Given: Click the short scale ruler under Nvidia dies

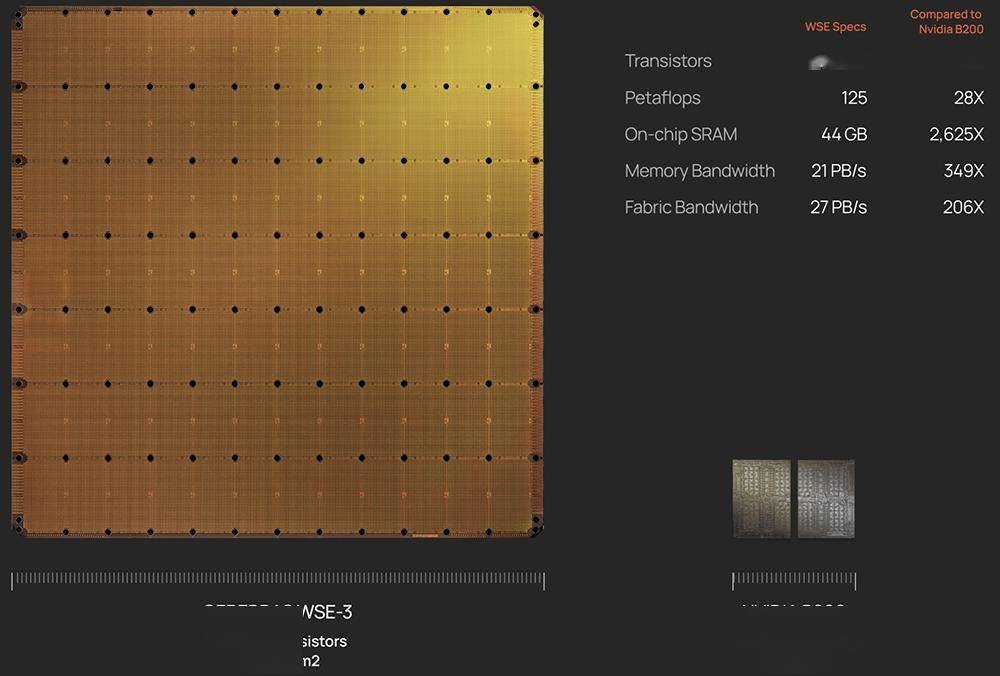Looking at the screenshot, I should 794,581.
